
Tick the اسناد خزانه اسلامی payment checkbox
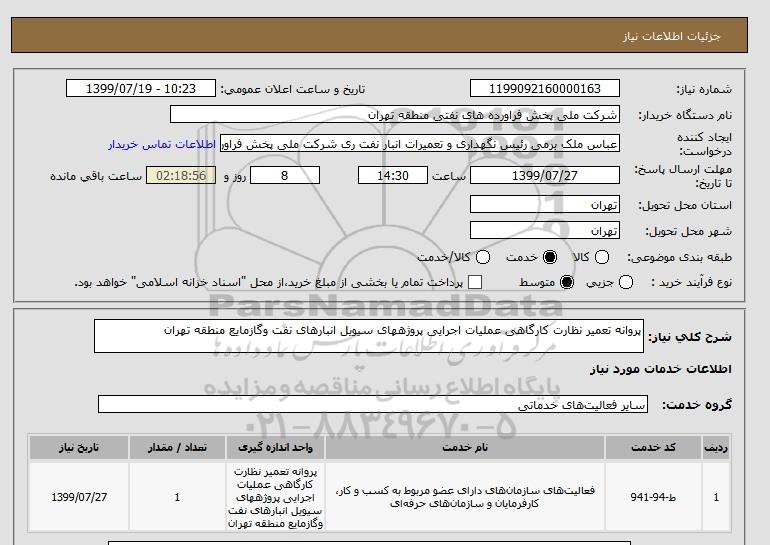(x=475, y=282)
